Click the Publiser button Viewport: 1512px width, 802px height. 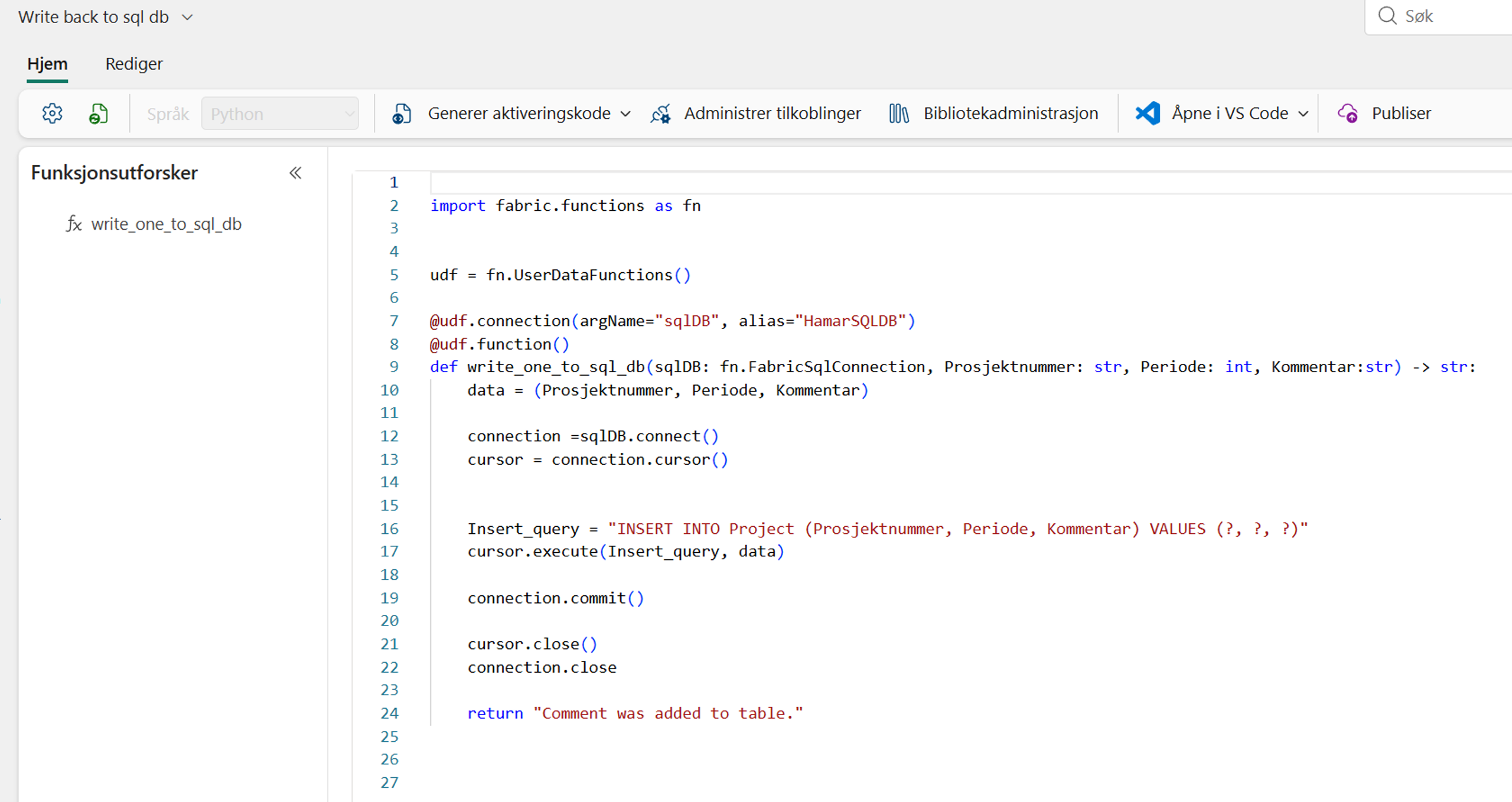pos(1400,113)
